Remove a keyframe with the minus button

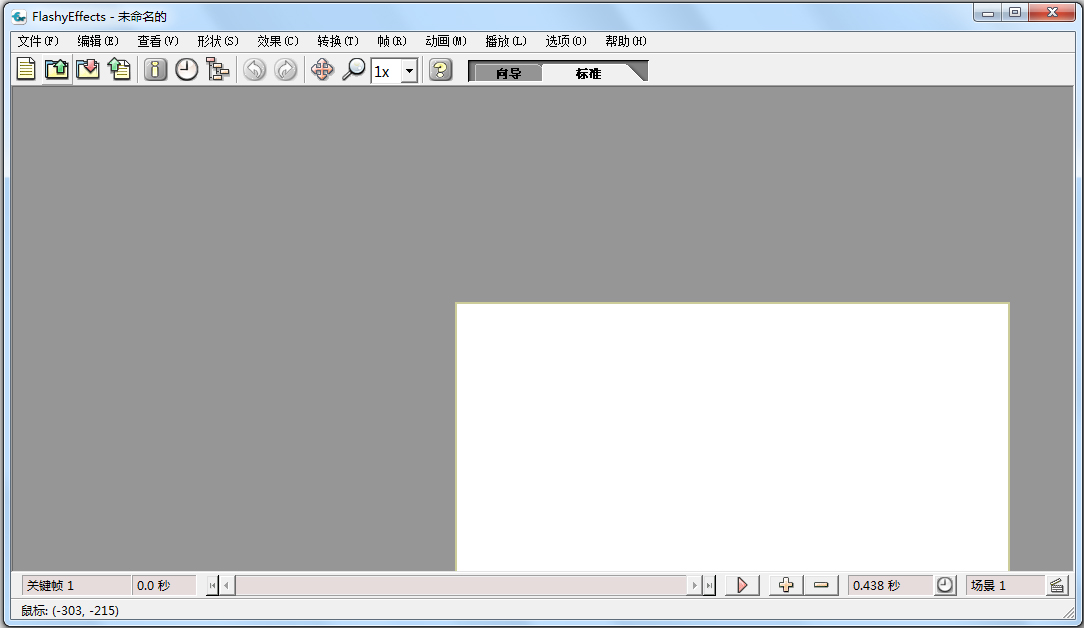821,585
